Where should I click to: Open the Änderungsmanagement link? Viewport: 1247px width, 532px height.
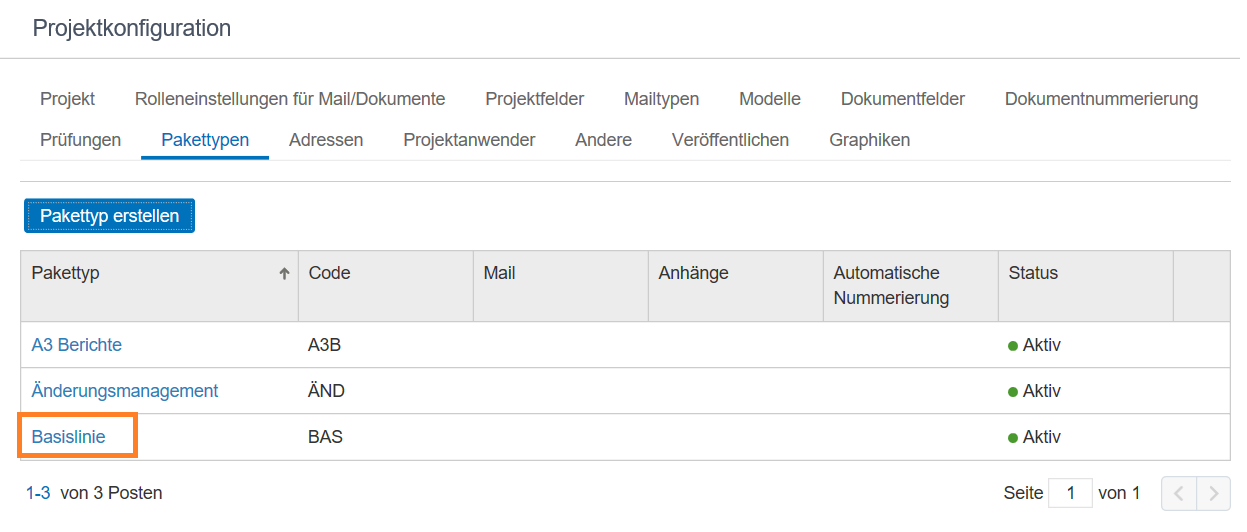125,391
